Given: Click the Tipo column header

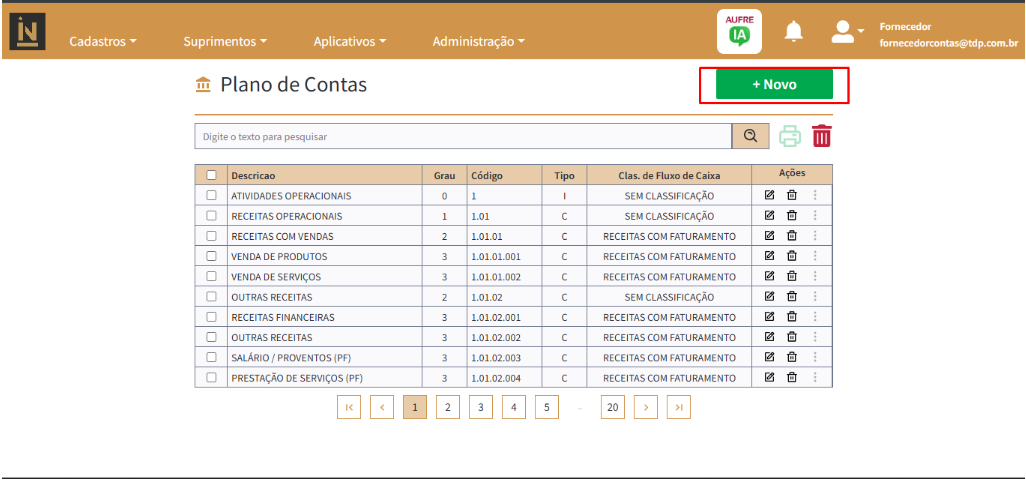Looking at the screenshot, I should [564, 175].
